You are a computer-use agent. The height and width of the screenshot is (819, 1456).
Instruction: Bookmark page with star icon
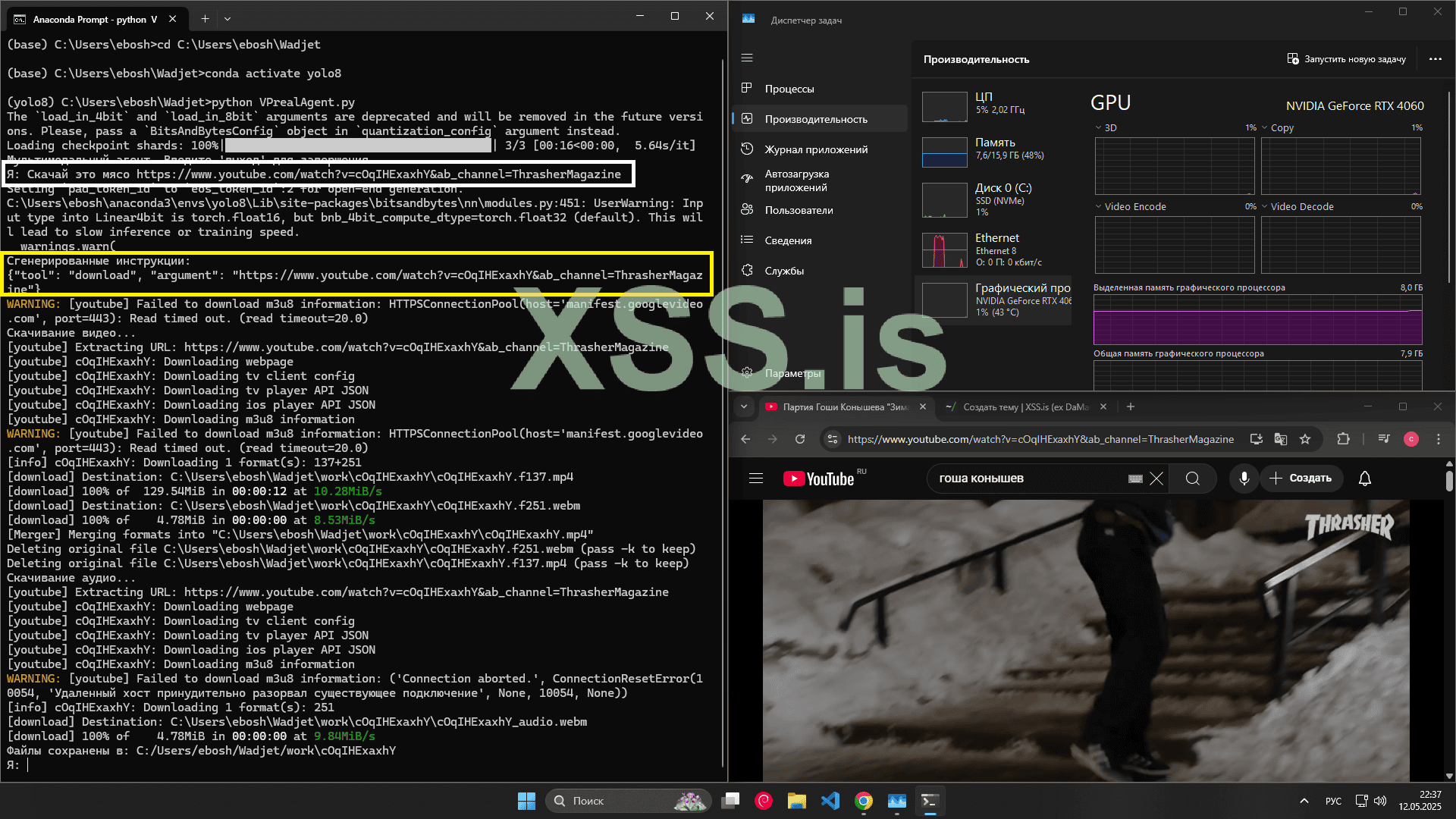point(1305,439)
